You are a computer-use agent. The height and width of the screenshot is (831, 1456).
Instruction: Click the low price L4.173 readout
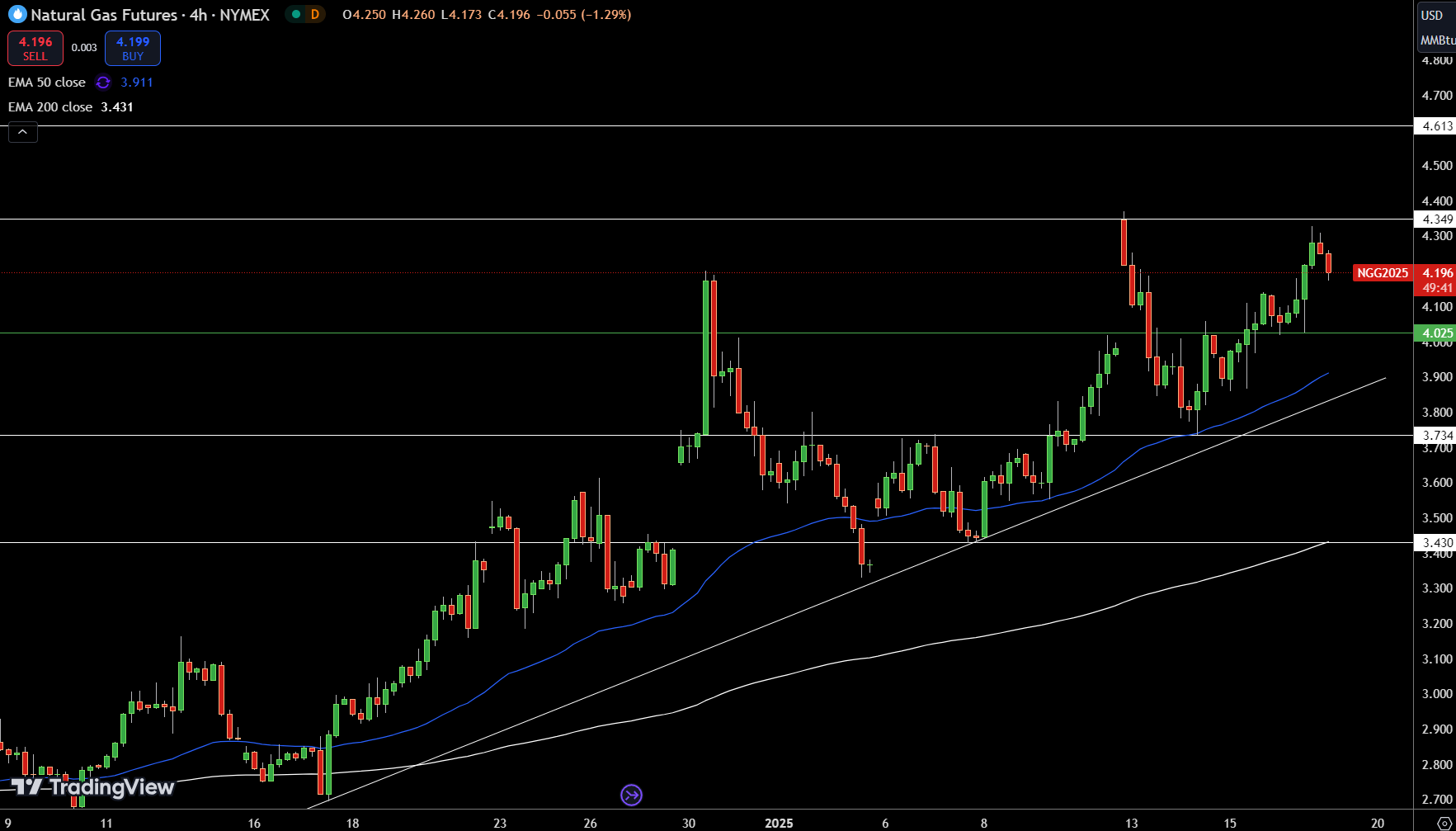click(x=461, y=15)
